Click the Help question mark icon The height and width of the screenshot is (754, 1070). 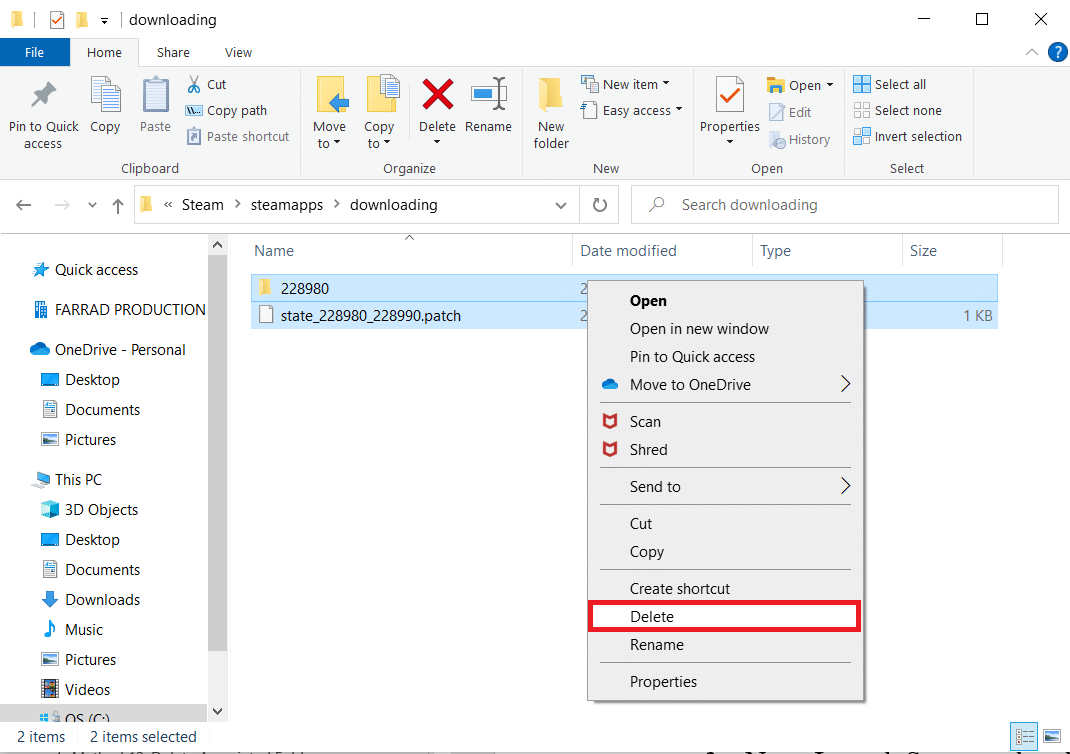click(1057, 53)
